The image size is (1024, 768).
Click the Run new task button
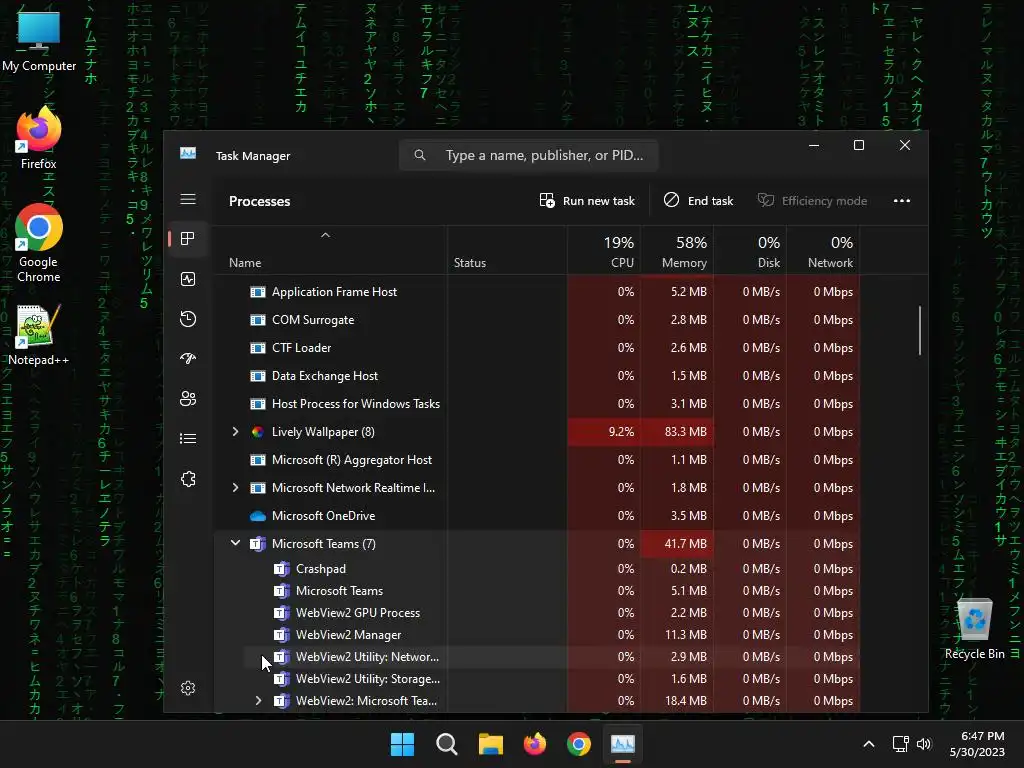[586, 200]
